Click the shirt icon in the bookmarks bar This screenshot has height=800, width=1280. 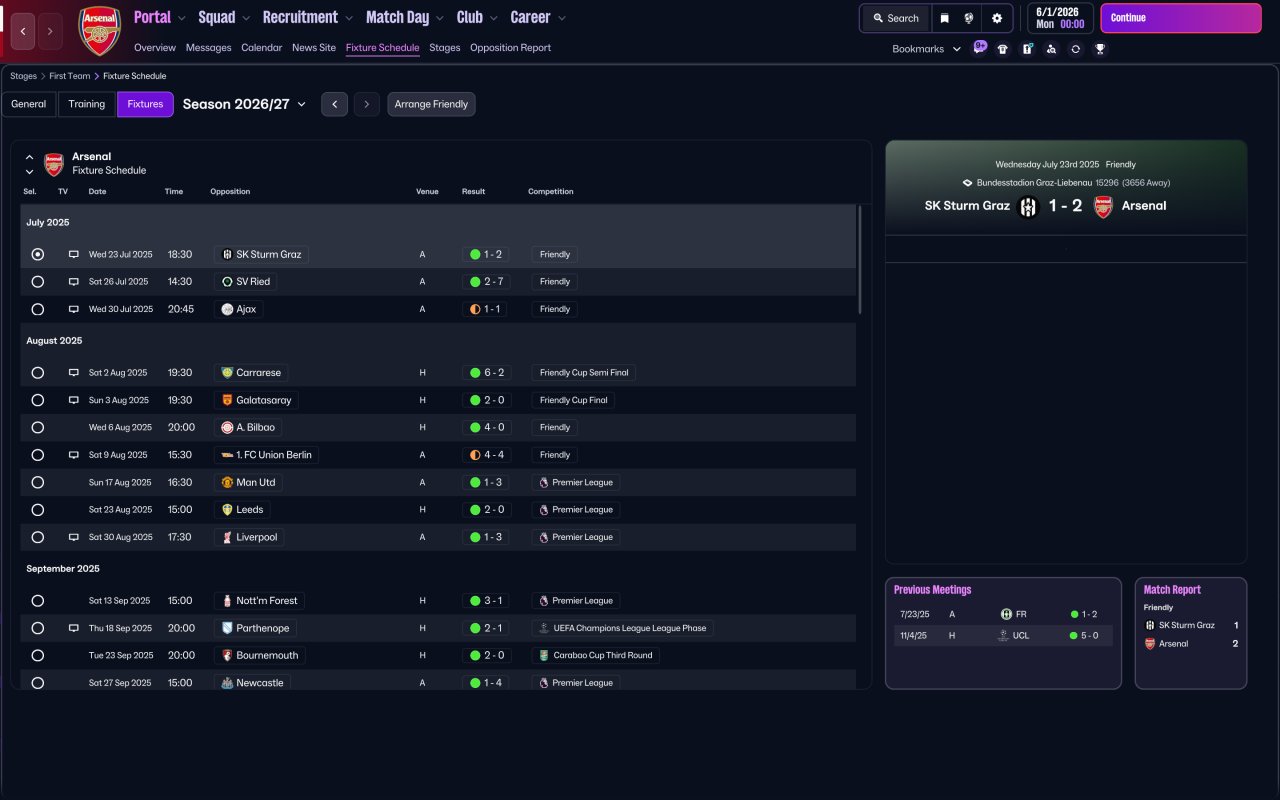[x=1003, y=49]
